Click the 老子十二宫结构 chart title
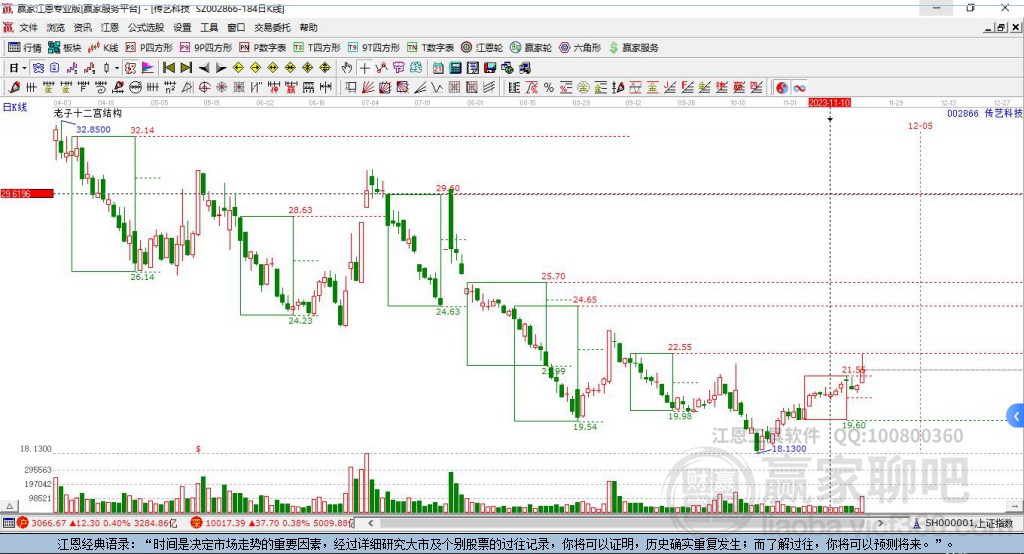1024x554 pixels. coord(88,113)
